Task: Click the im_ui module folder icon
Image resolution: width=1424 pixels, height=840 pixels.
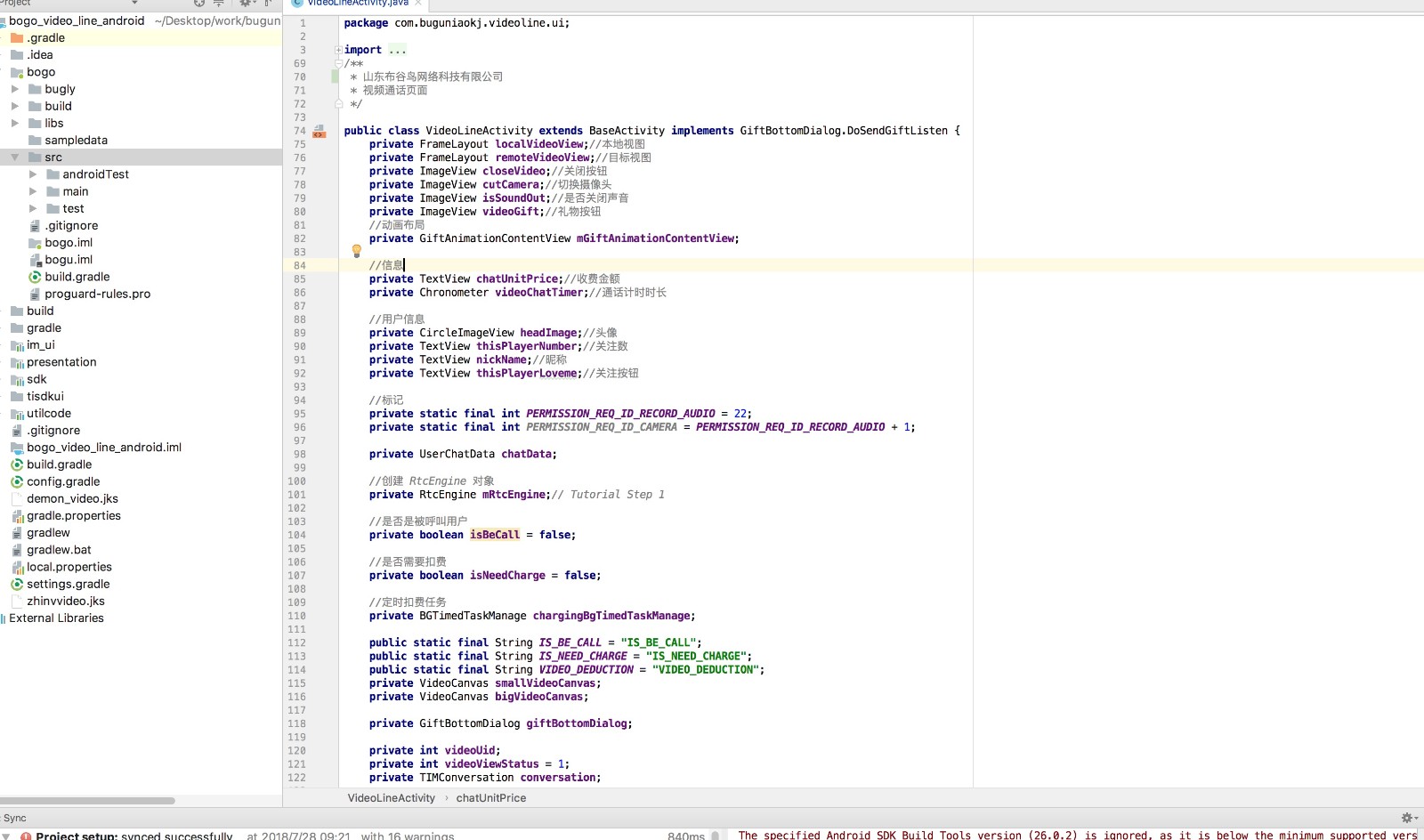Action: [17, 345]
